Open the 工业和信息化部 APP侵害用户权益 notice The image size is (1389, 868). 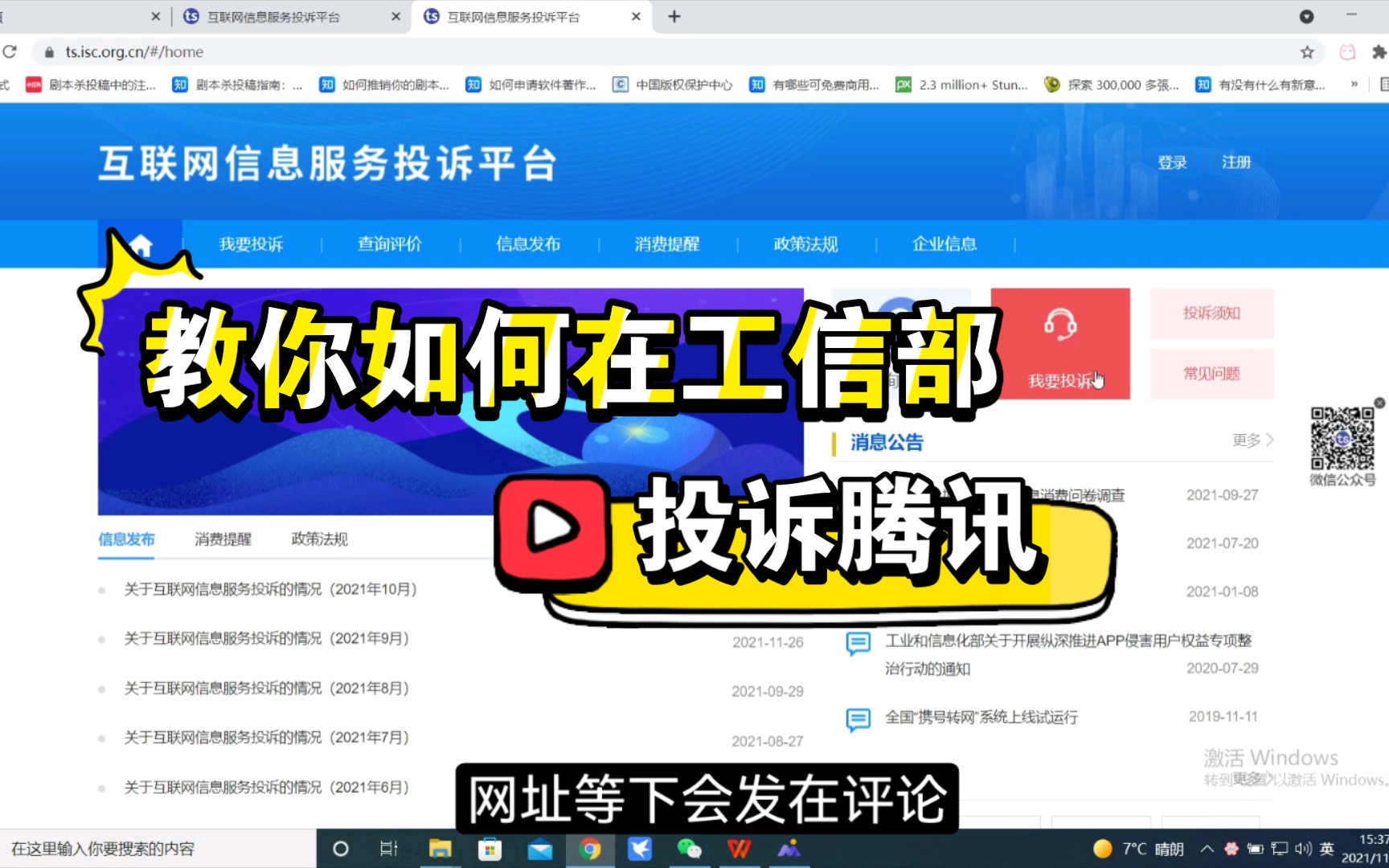[x=1068, y=654]
